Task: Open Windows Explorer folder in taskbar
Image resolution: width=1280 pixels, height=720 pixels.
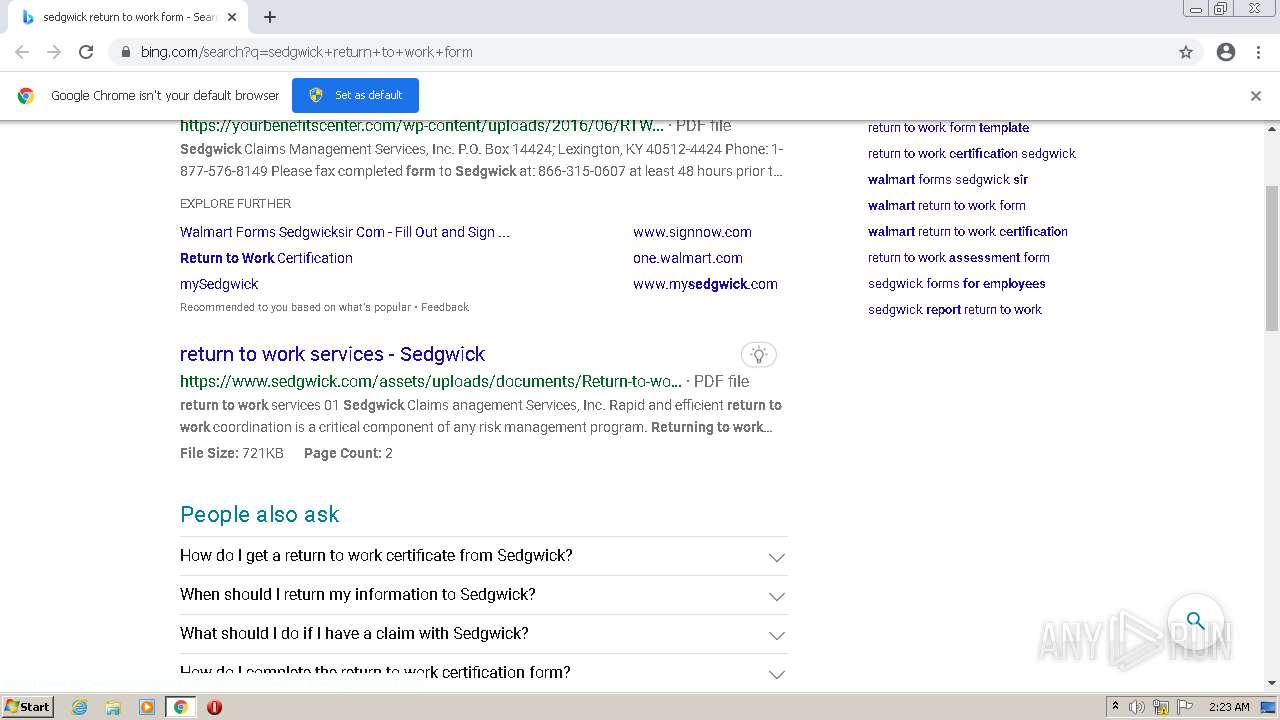Action: point(113,707)
